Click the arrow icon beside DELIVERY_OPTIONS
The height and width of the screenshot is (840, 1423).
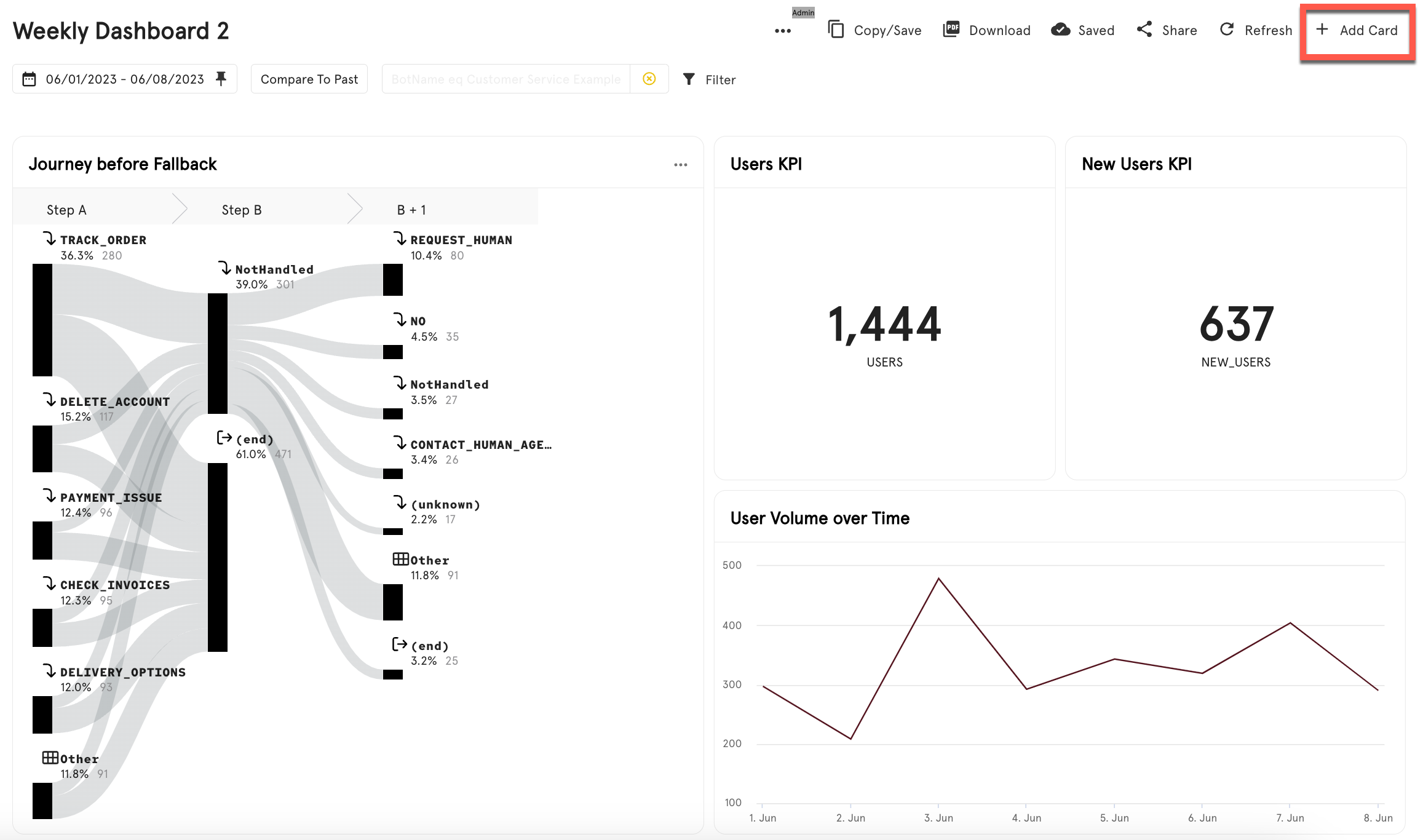click(50, 671)
